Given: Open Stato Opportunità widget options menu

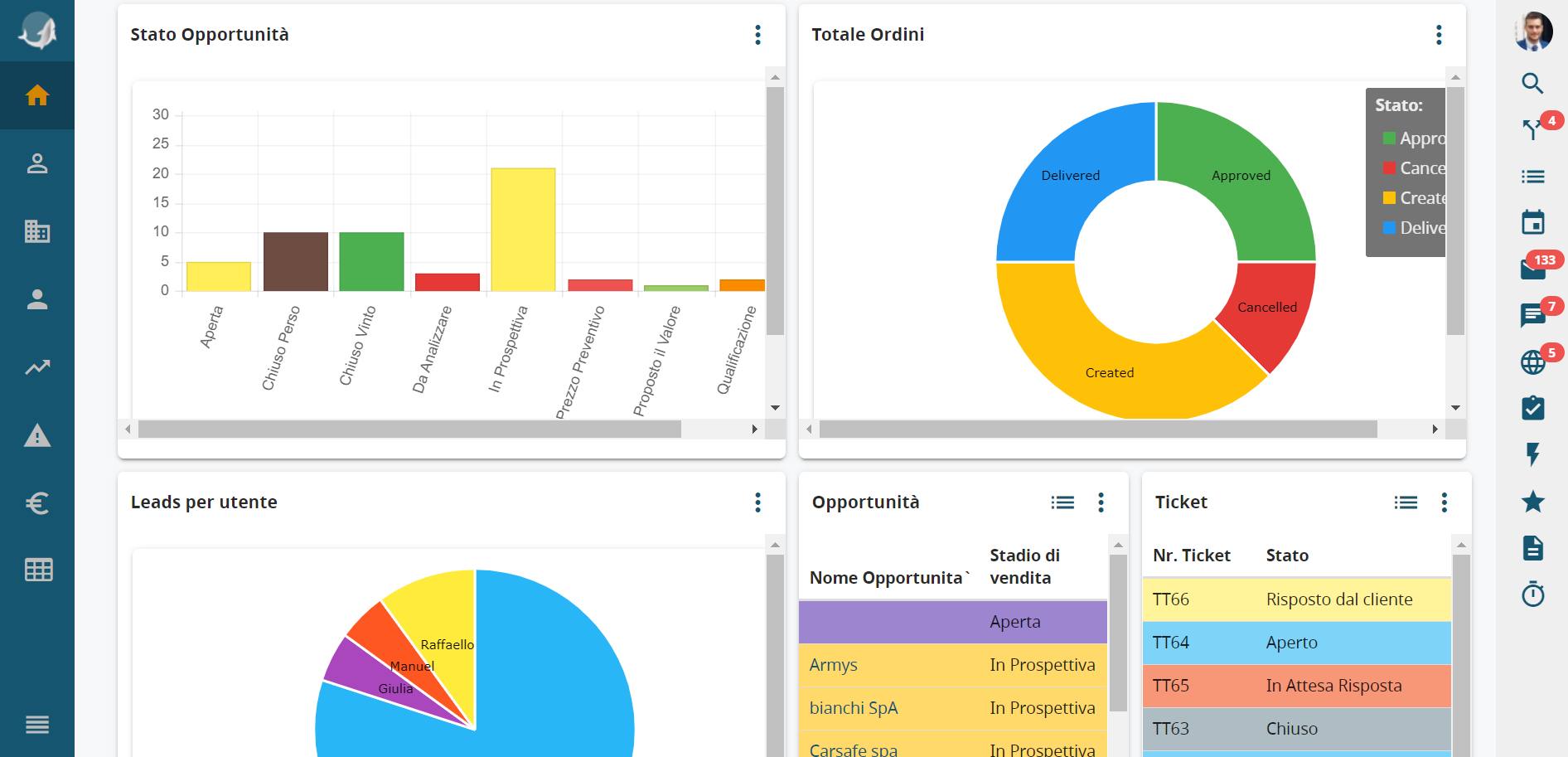Looking at the screenshot, I should click(x=757, y=35).
